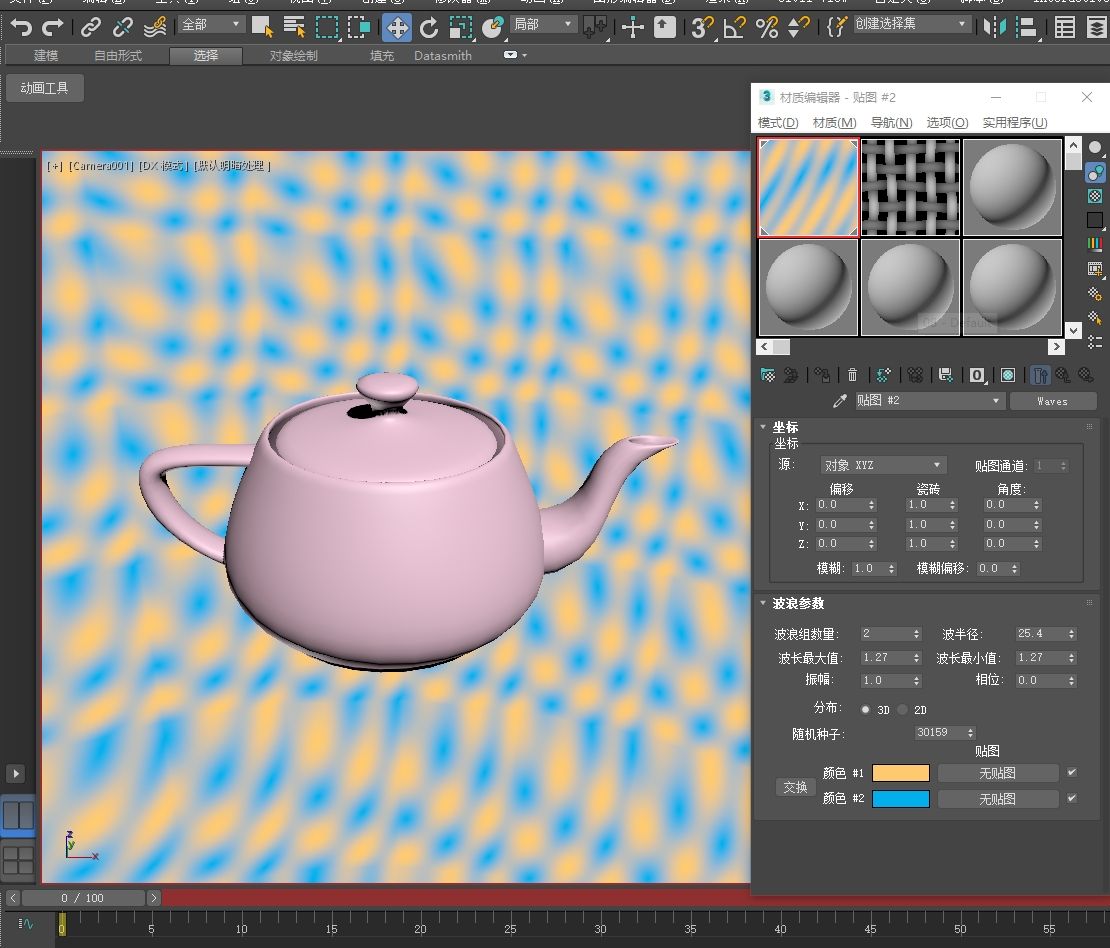Pick material with the eyedropper tool

click(x=840, y=401)
